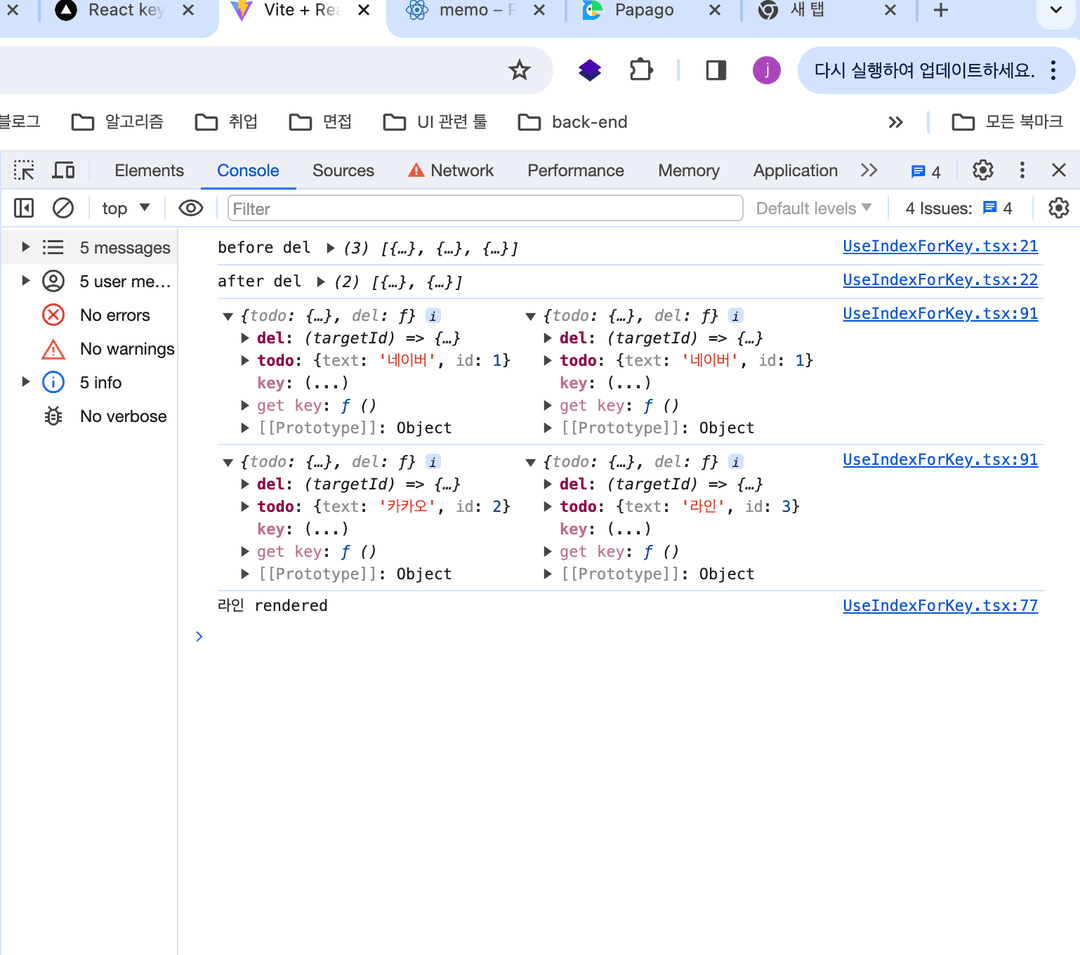Image resolution: width=1080 pixels, height=955 pixels.
Task: Close the Papago tab
Action: pos(715,10)
